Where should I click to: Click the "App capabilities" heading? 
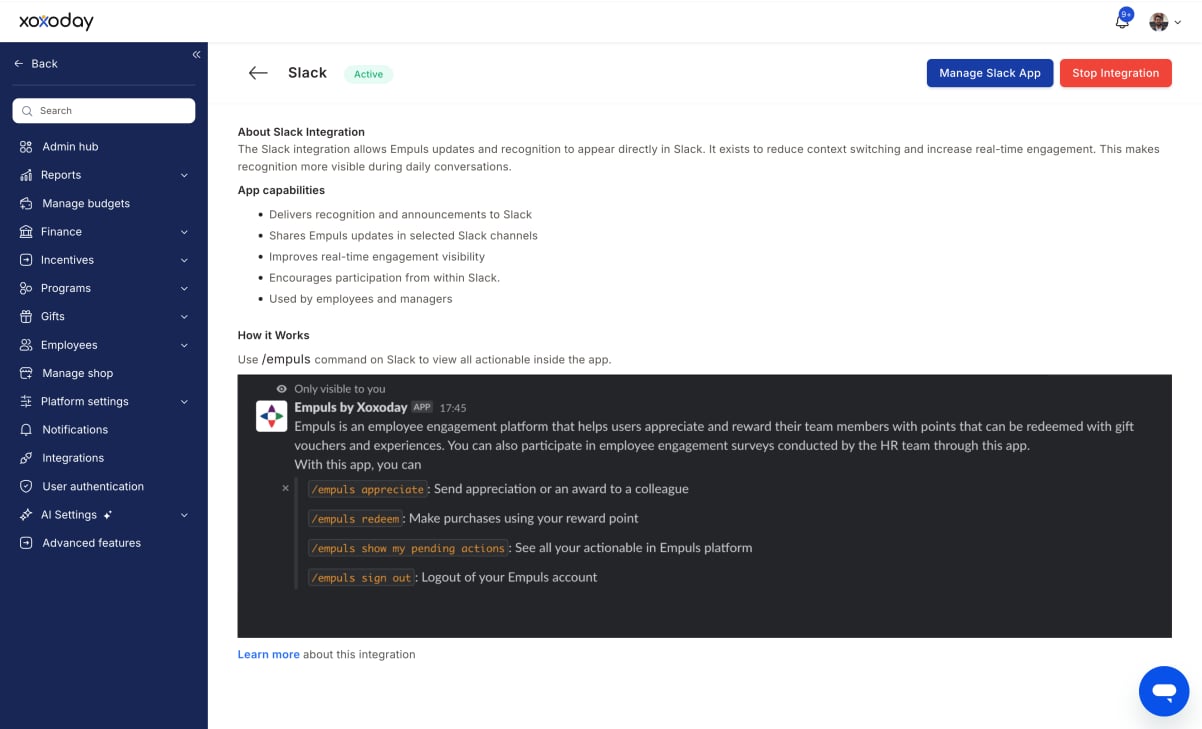click(x=281, y=190)
